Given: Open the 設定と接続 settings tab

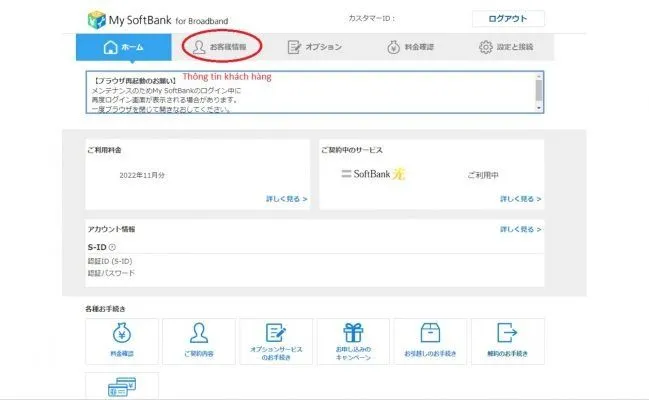Looking at the screenshot, I should 506,47.
